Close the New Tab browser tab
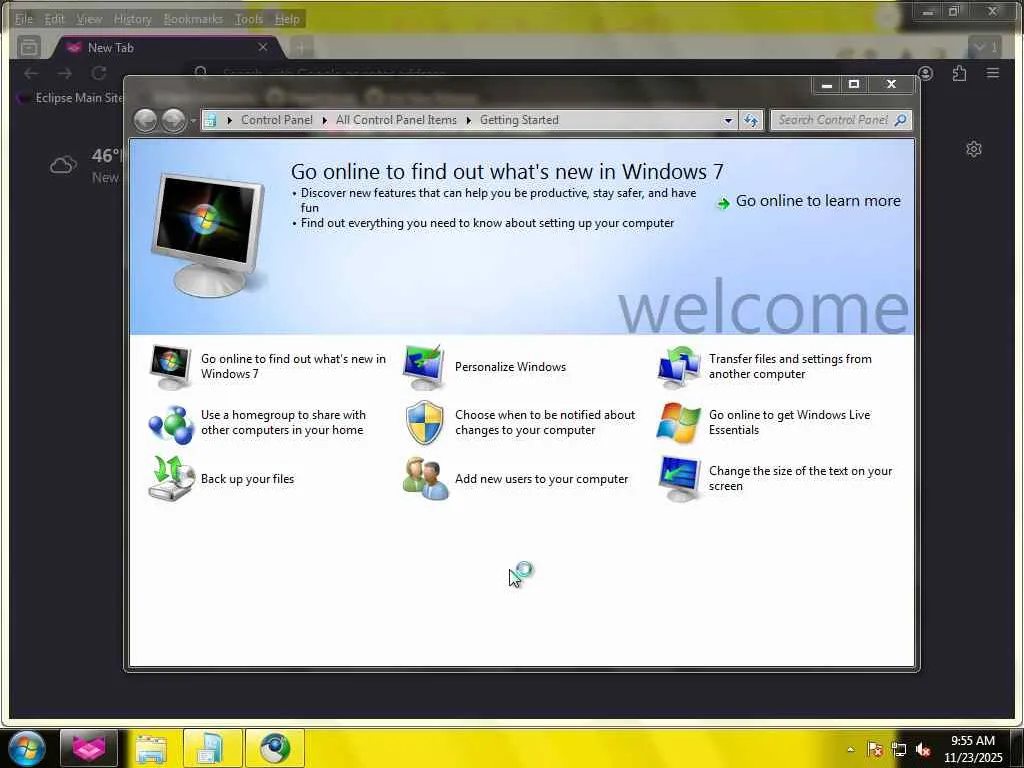This screenshot has height=768, width=1024. (263, 47)
